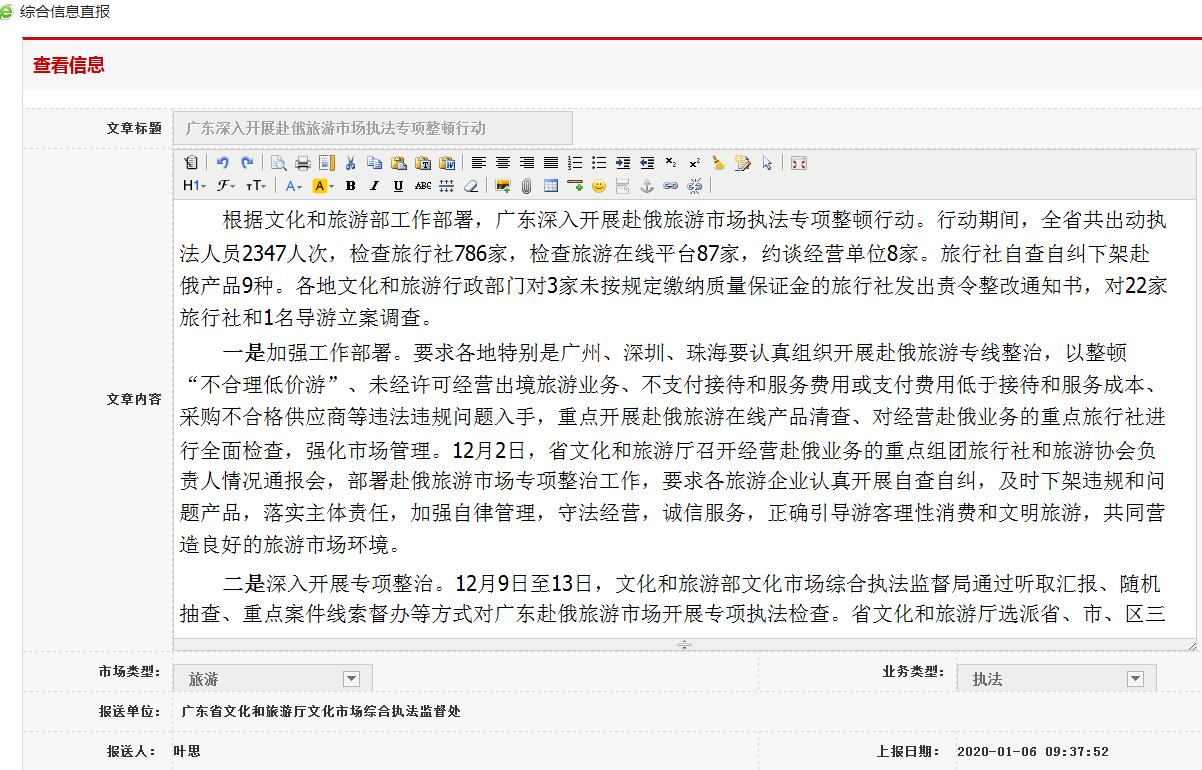Toggle underline formatting
Screen dimensions: 1202x770
coord(395,186)
